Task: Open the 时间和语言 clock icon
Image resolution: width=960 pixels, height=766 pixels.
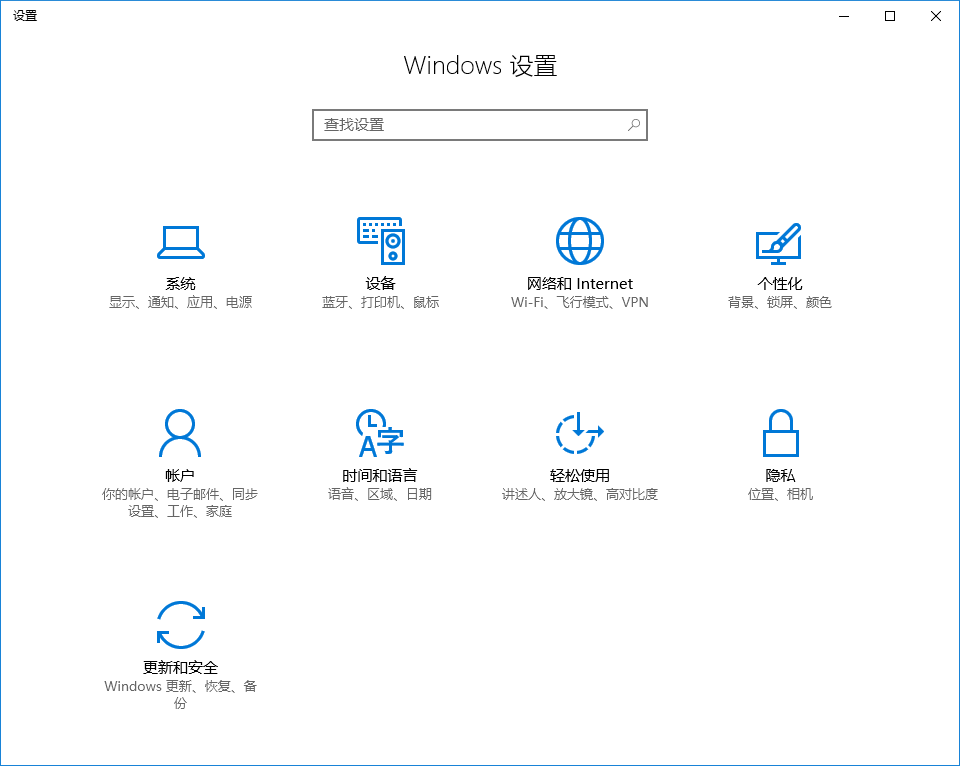Action: (x=380, y=433)
